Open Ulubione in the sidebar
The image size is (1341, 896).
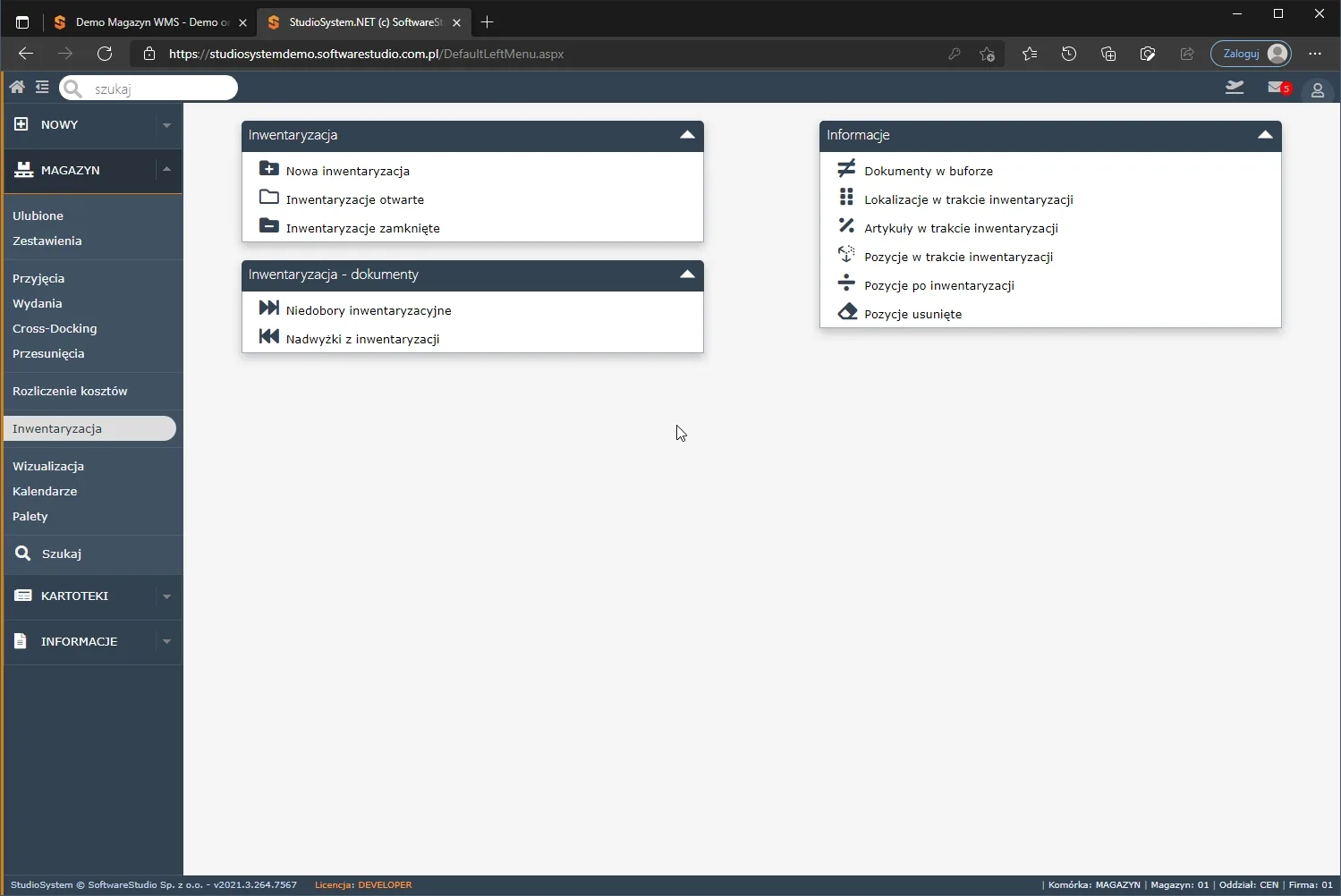click(38, 216)
